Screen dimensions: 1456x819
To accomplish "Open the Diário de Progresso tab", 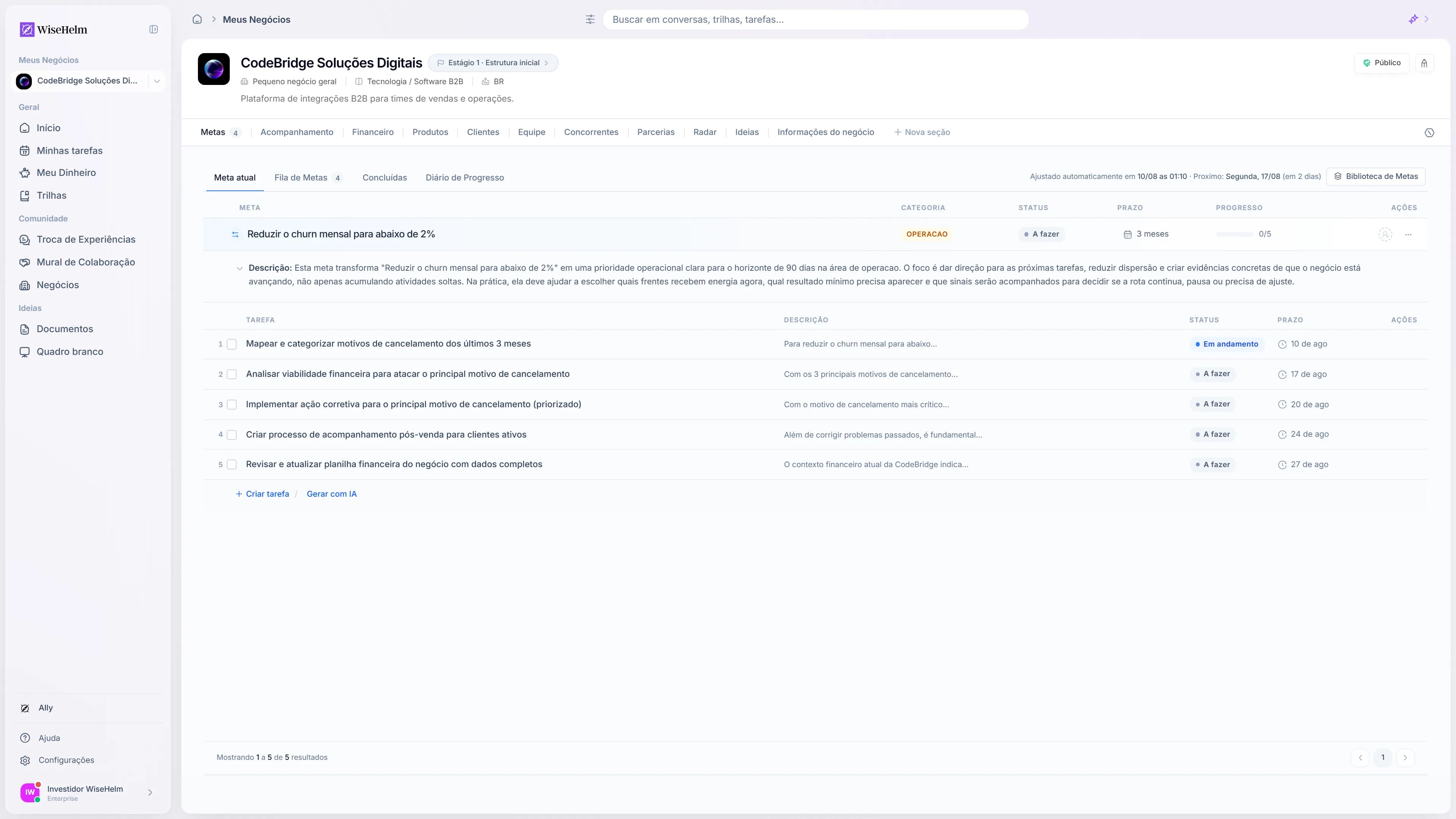I will (x=464, y=177).
